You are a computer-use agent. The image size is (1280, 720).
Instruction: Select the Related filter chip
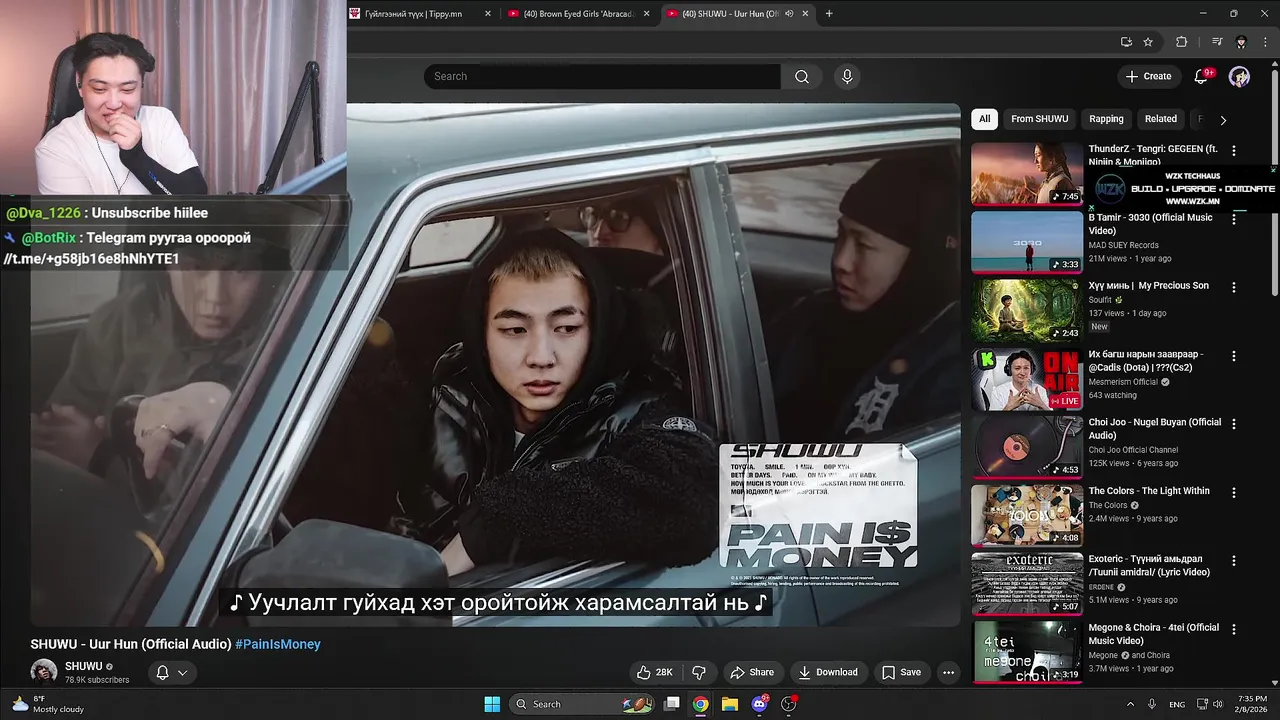tap(1160, 119)
